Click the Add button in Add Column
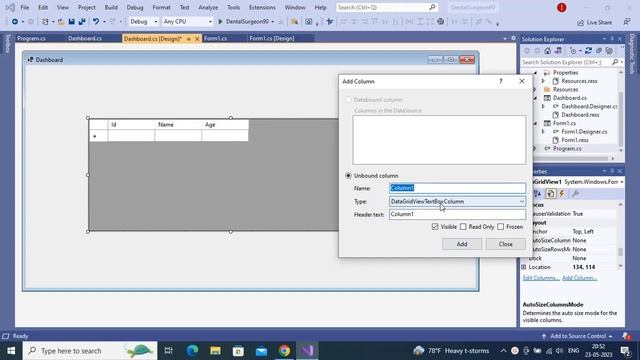Screen dimensions: 640x360 coord(462,244)
